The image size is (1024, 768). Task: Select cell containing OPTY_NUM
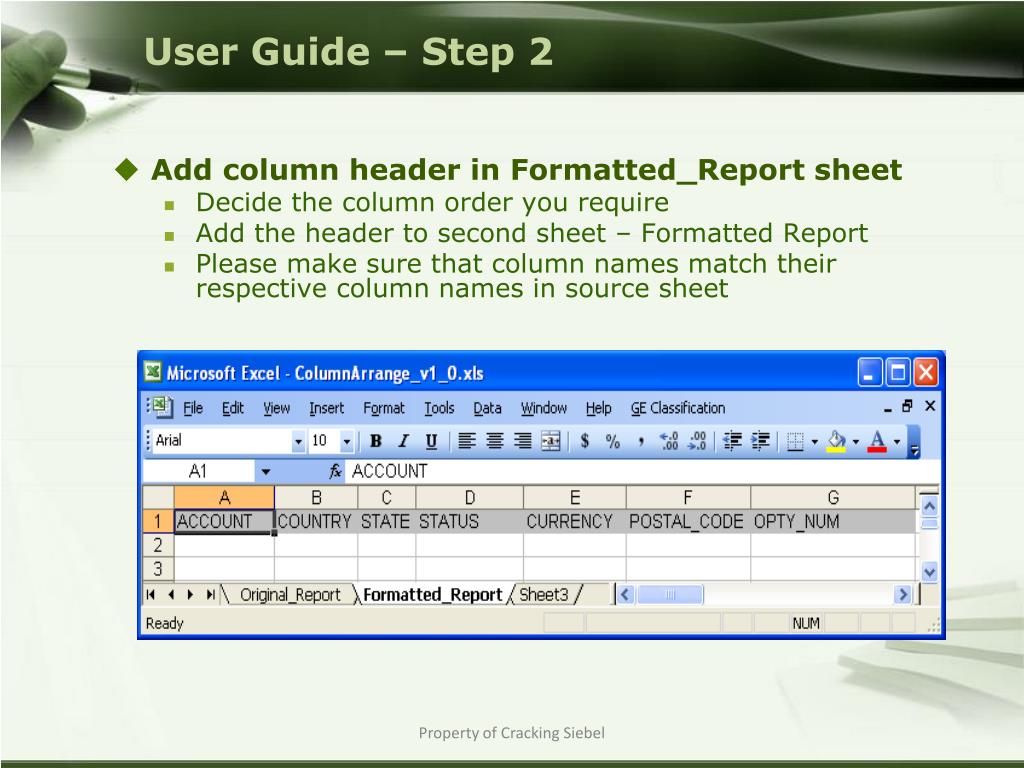(833, 522)
